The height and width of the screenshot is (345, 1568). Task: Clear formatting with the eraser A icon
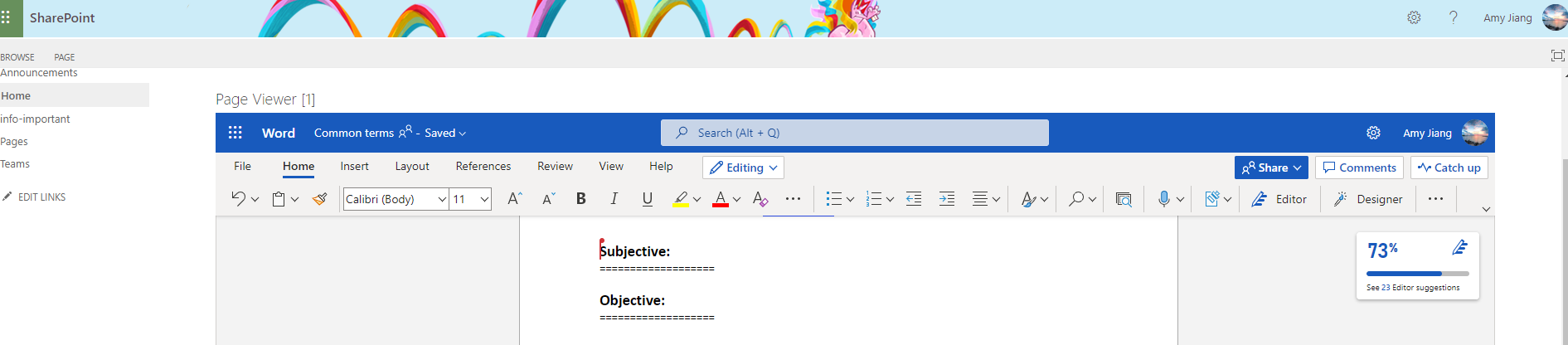click(760, 199)
